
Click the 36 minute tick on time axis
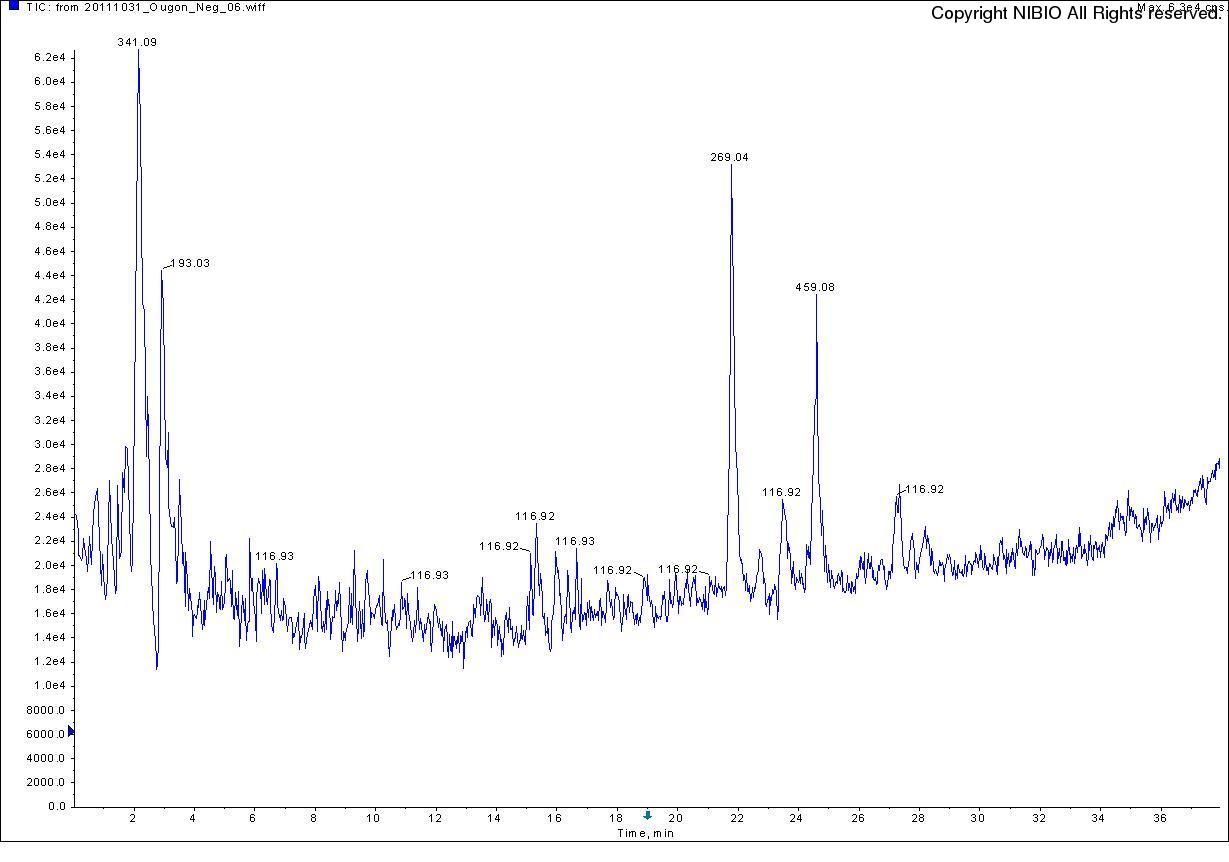click(1160, 818)
